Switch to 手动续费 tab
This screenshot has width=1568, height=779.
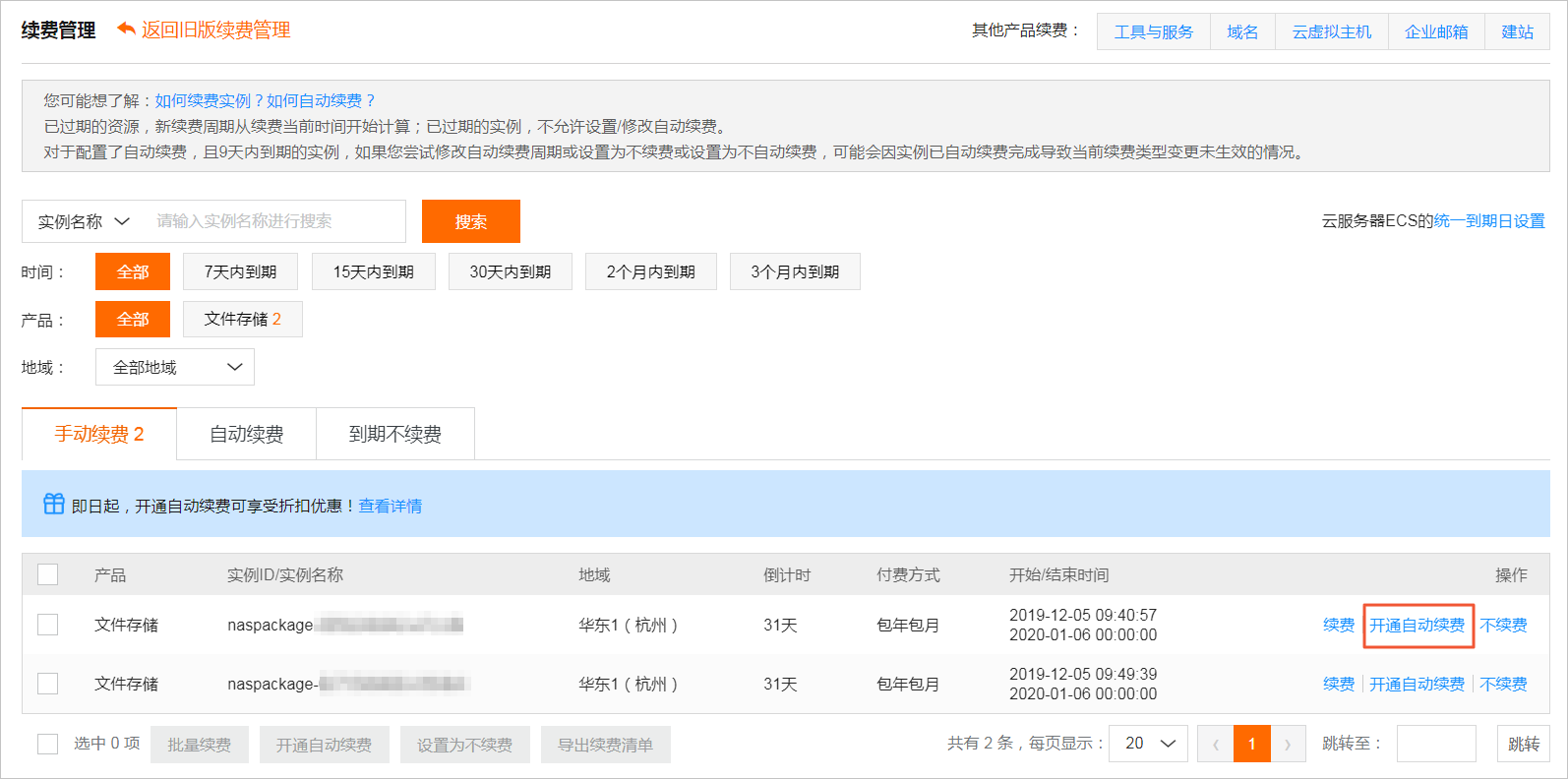pyautogui.click(x=99, y=434)
